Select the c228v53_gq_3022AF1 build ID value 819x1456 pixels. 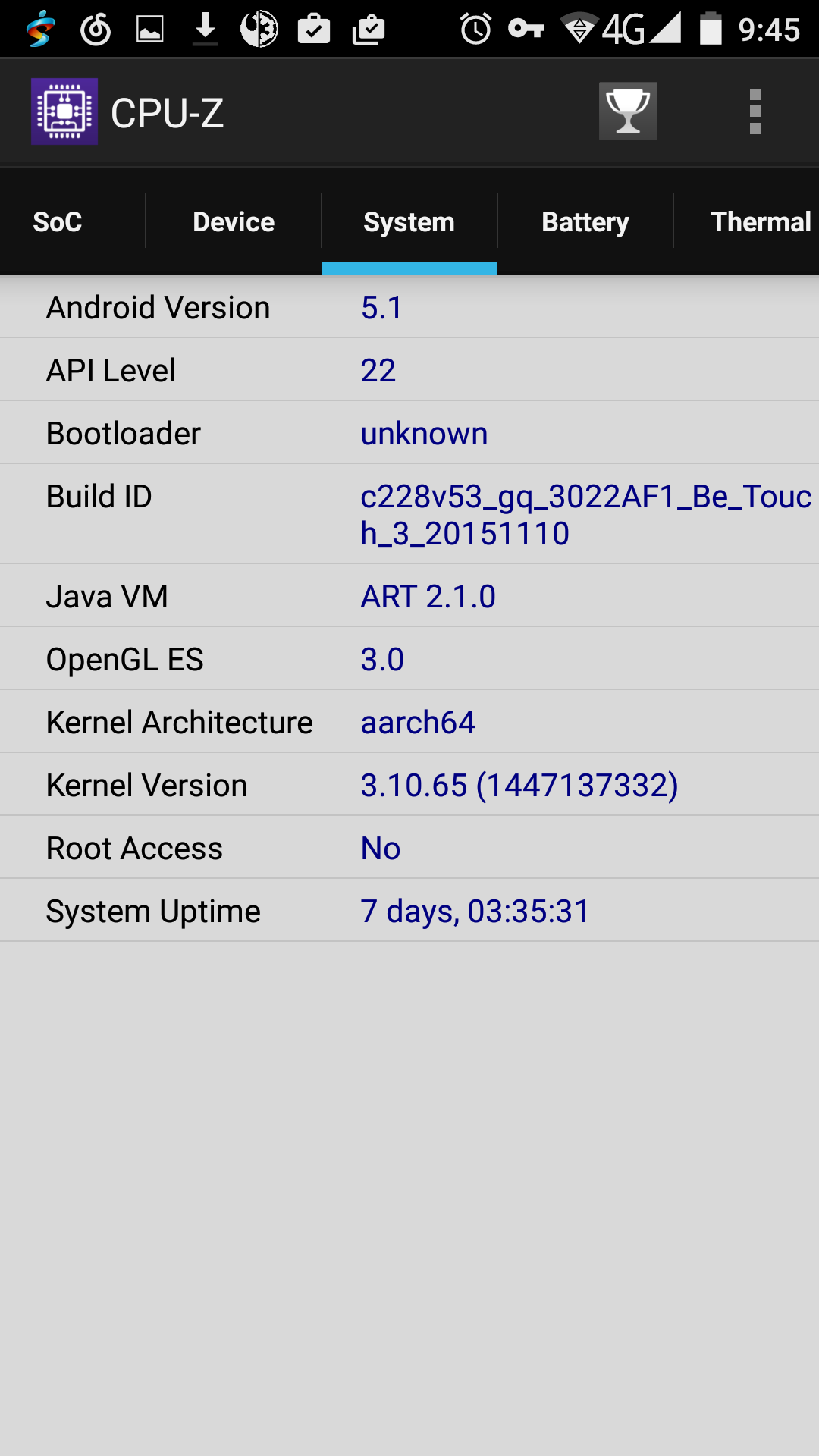click(x=586, y=515)
